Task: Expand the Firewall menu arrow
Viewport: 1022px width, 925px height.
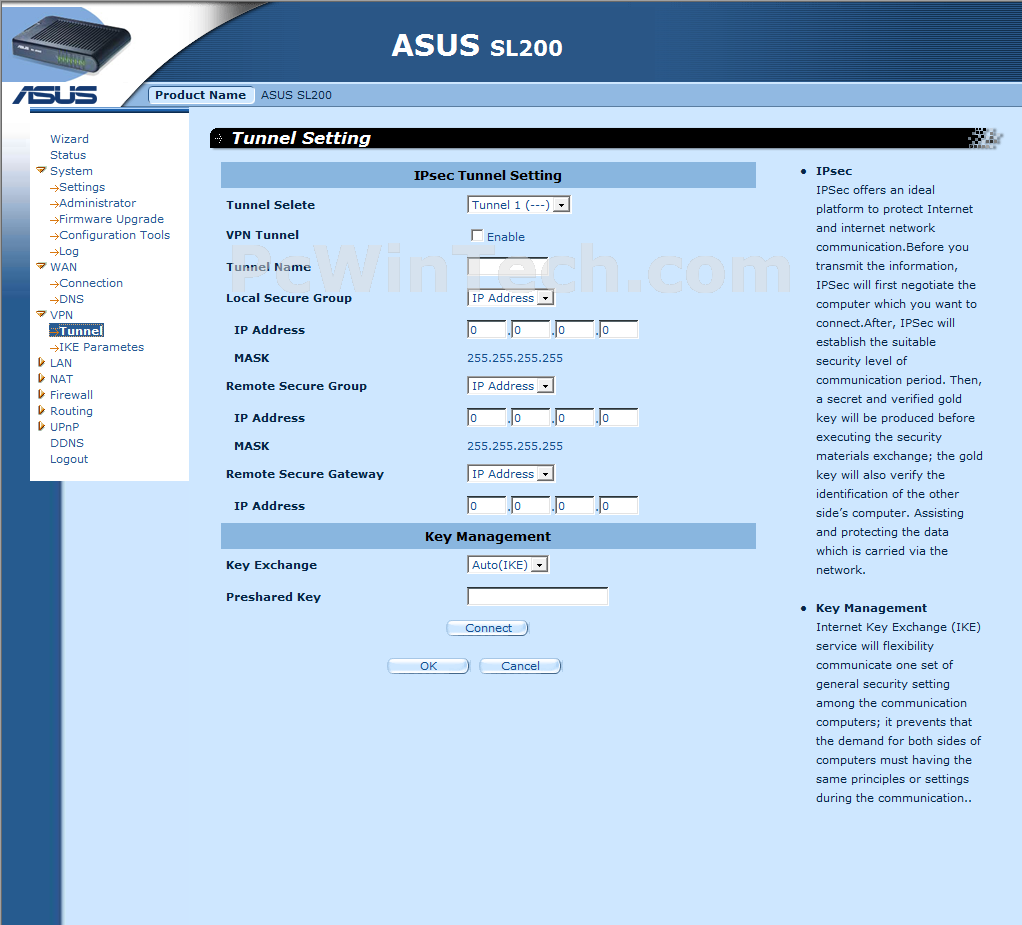Action: pyautogui.click(x=41, y=394)
